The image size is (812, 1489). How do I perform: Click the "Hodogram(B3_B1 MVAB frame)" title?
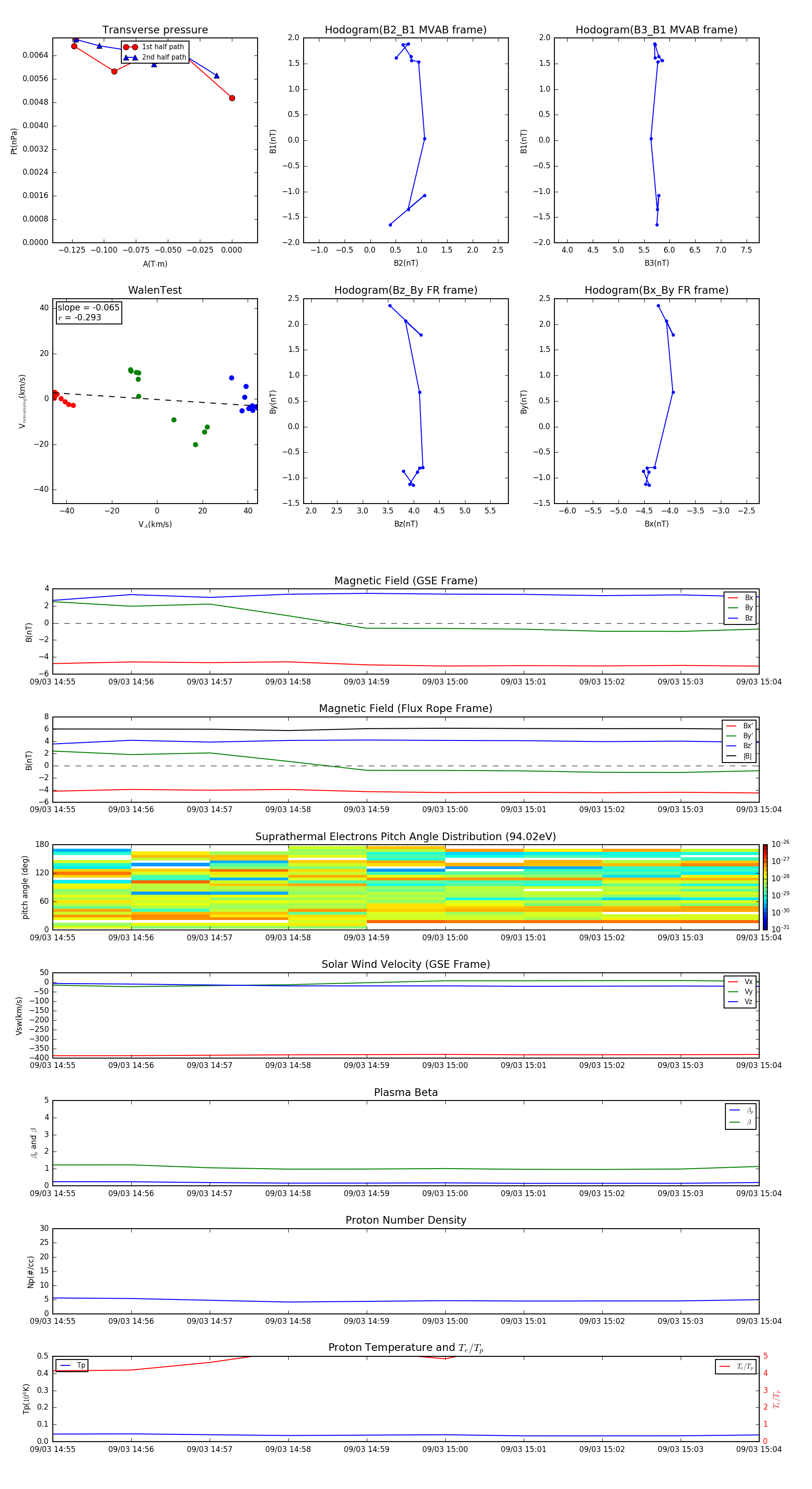[656, 30]
